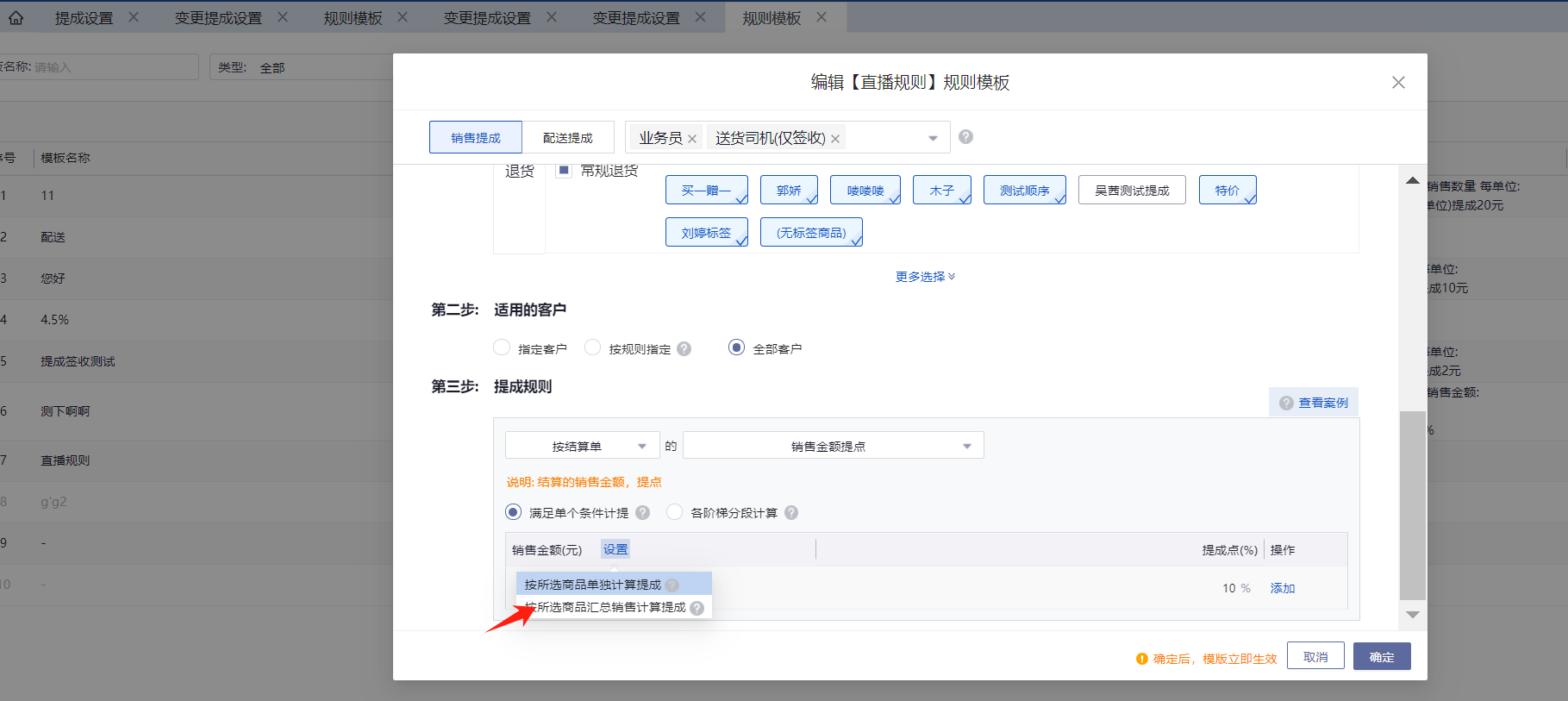Close the dialog with the X icon

(x=1398, y=82)
